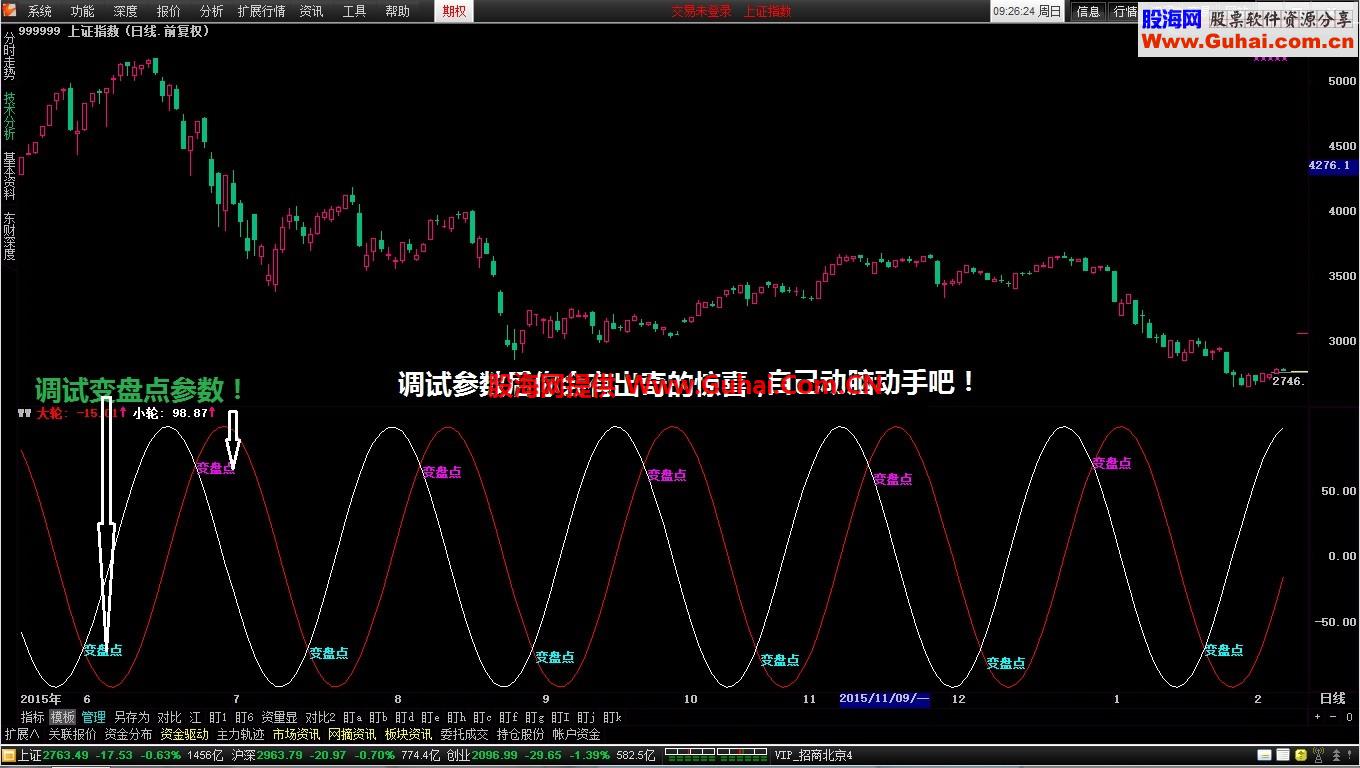
Task: Open the 板块资讯 tab
Action: (408, 734)
